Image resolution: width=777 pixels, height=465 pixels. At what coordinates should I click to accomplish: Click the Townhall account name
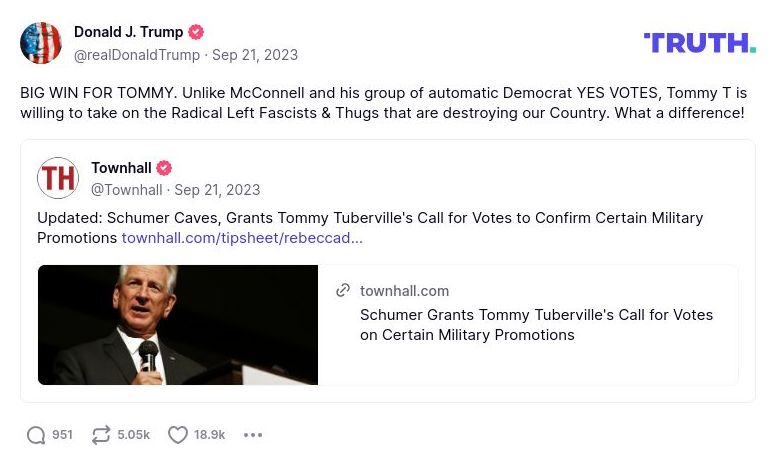(121, 168)
